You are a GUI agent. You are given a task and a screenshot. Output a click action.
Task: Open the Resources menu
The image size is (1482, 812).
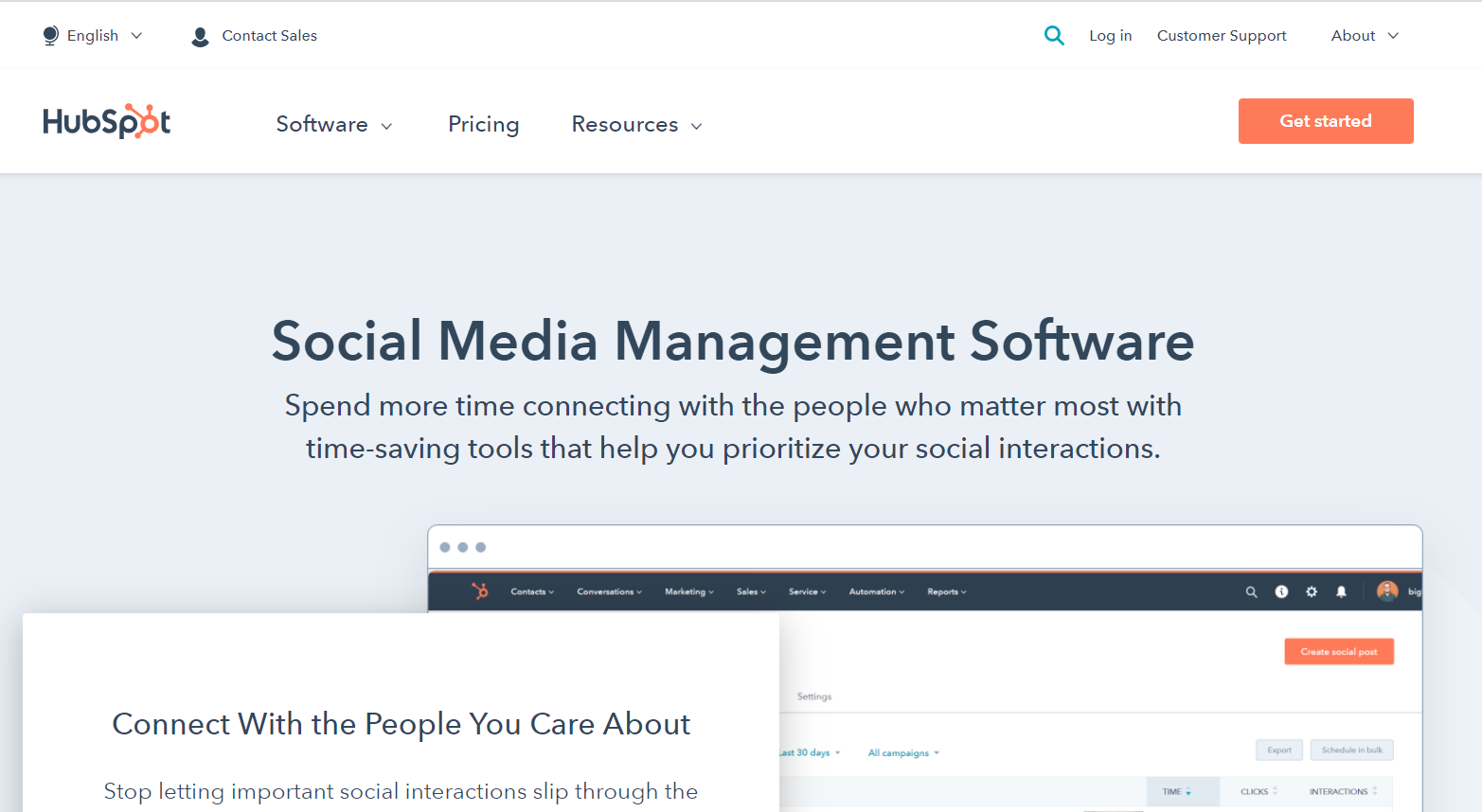(637, 124)
